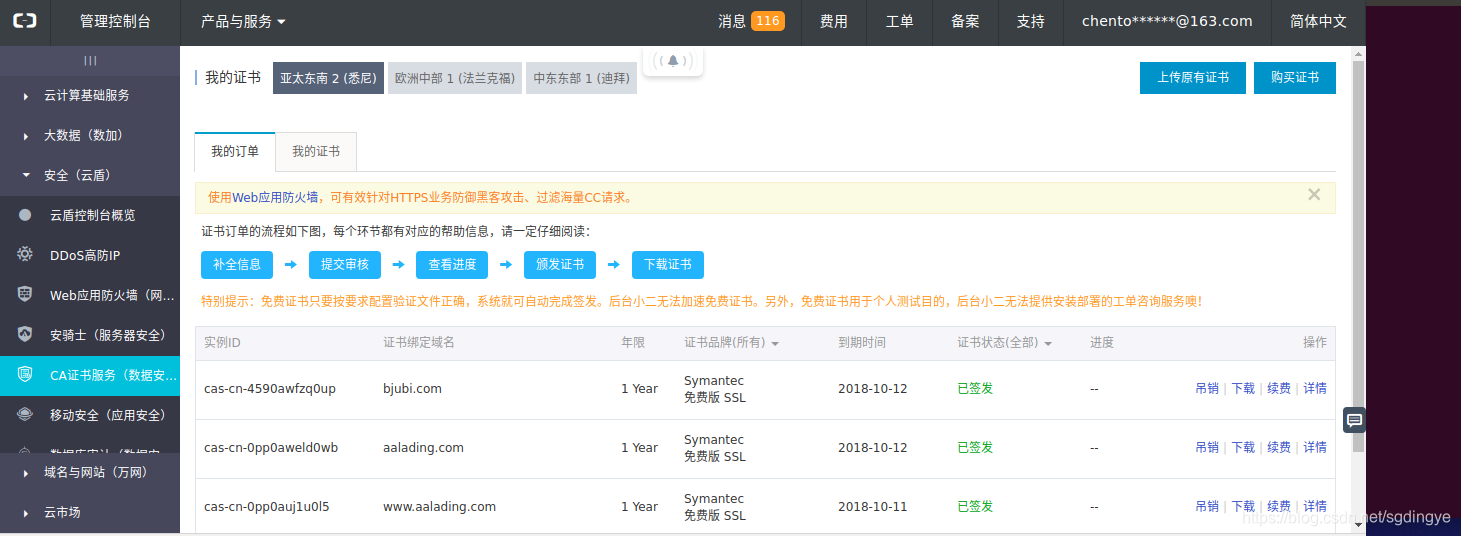1461x536 pixels.
Task: Open 费用 menu in top bar
Action: point(834,21)
